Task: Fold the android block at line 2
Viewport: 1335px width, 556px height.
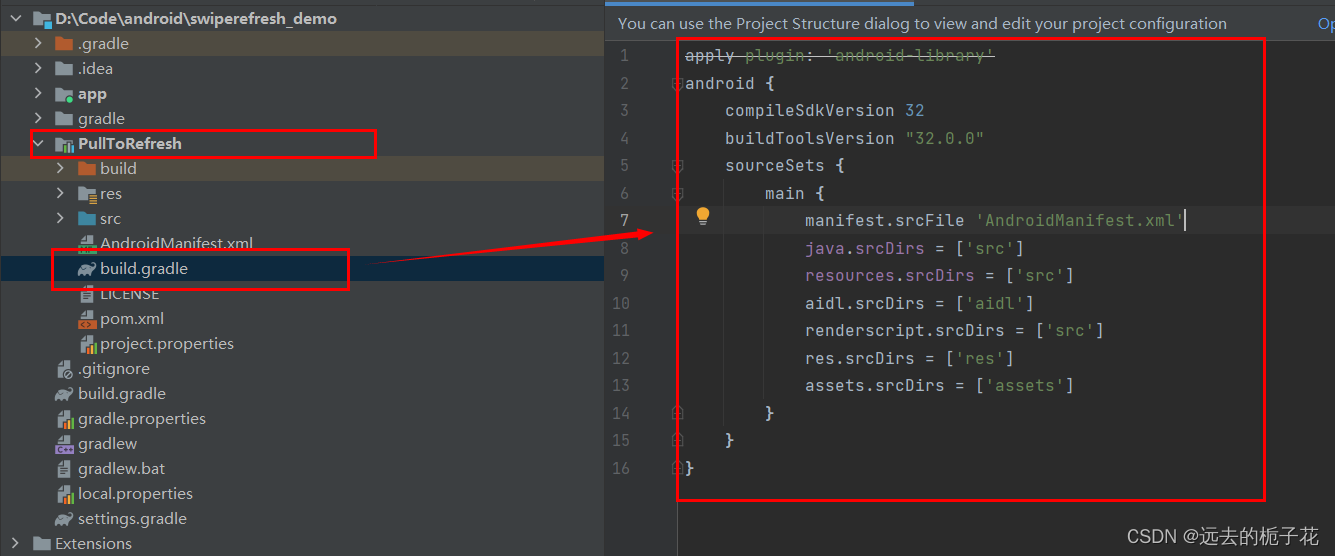Action: click(677, 83)
